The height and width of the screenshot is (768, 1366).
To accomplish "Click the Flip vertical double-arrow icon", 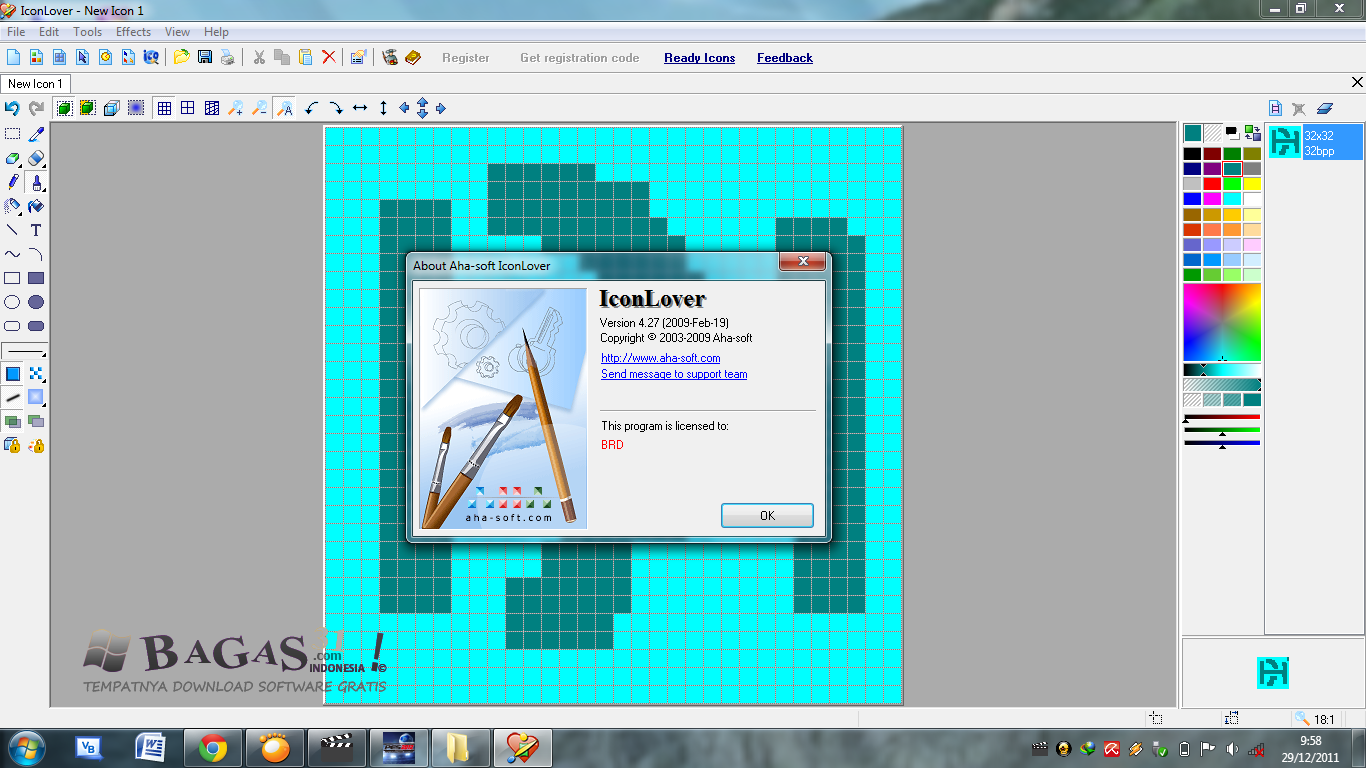I will pos(383,108).
